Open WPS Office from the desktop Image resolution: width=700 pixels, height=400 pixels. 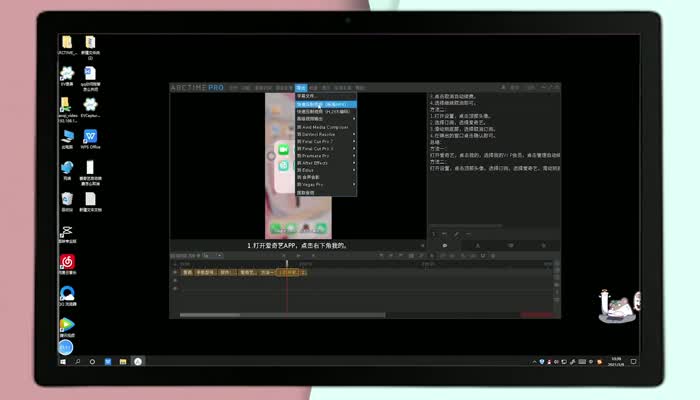coord(90,139)
